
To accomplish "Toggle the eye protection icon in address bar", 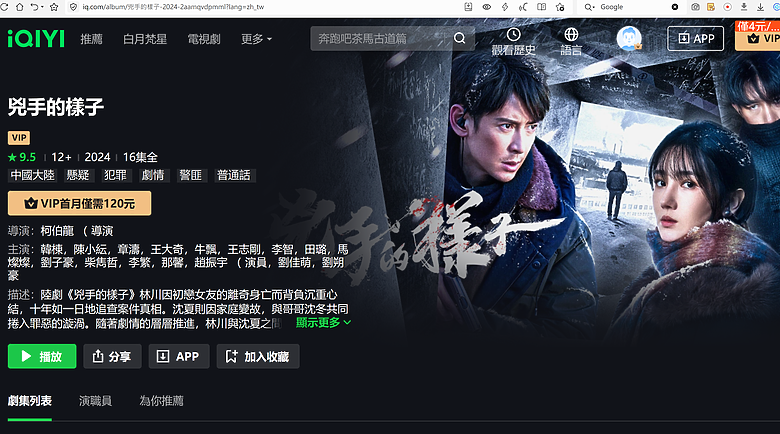I will (x=487, y=7).
